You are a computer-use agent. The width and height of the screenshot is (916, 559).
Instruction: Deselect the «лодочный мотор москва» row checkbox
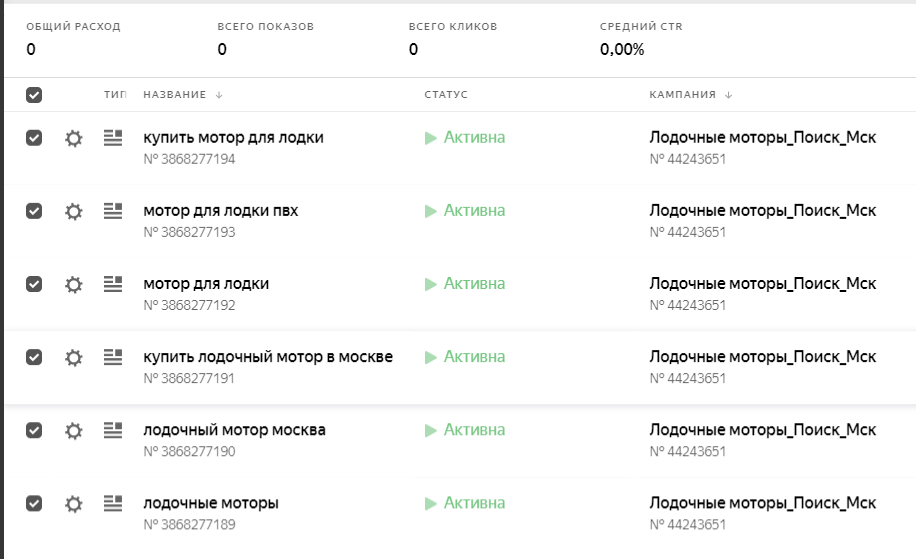34,430
